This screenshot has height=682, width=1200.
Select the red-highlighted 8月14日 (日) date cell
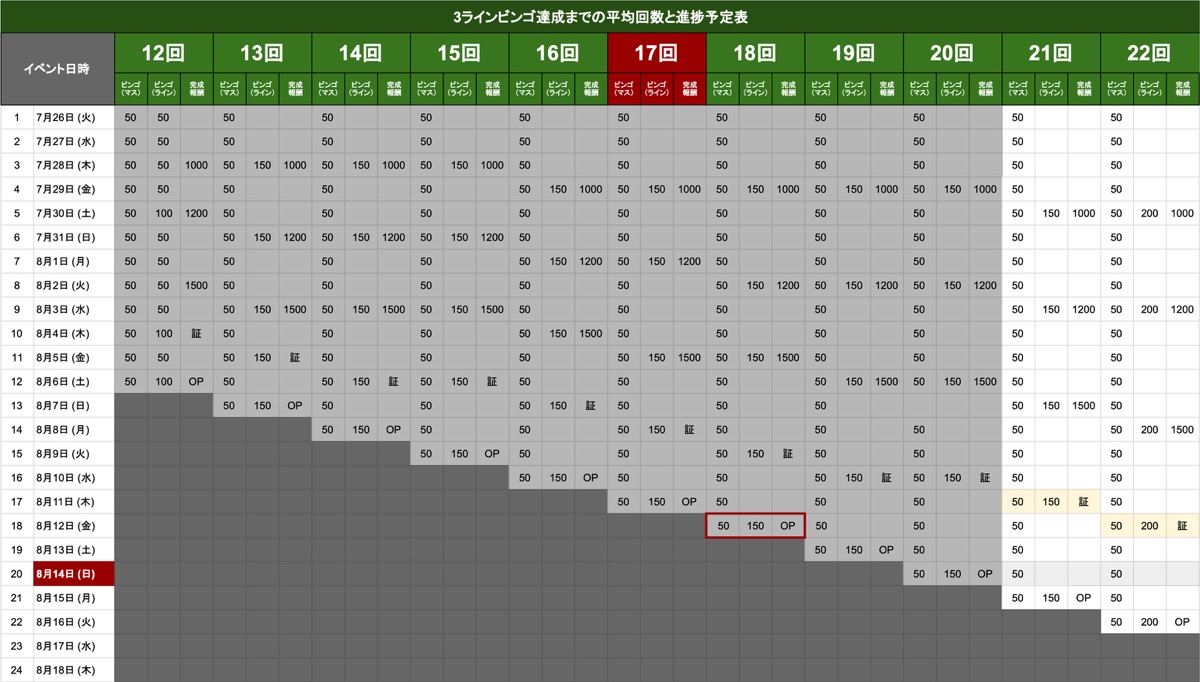pyautogui.click(x=74, y=574)
